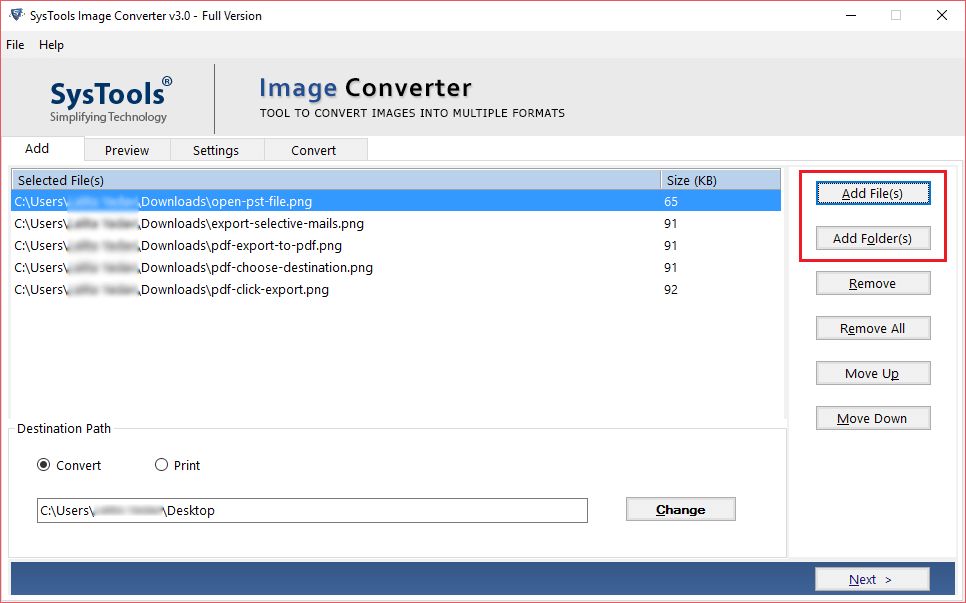This screenshot has width=966, height=603.
Task: Open the Help menu
Action: [51, 44]
